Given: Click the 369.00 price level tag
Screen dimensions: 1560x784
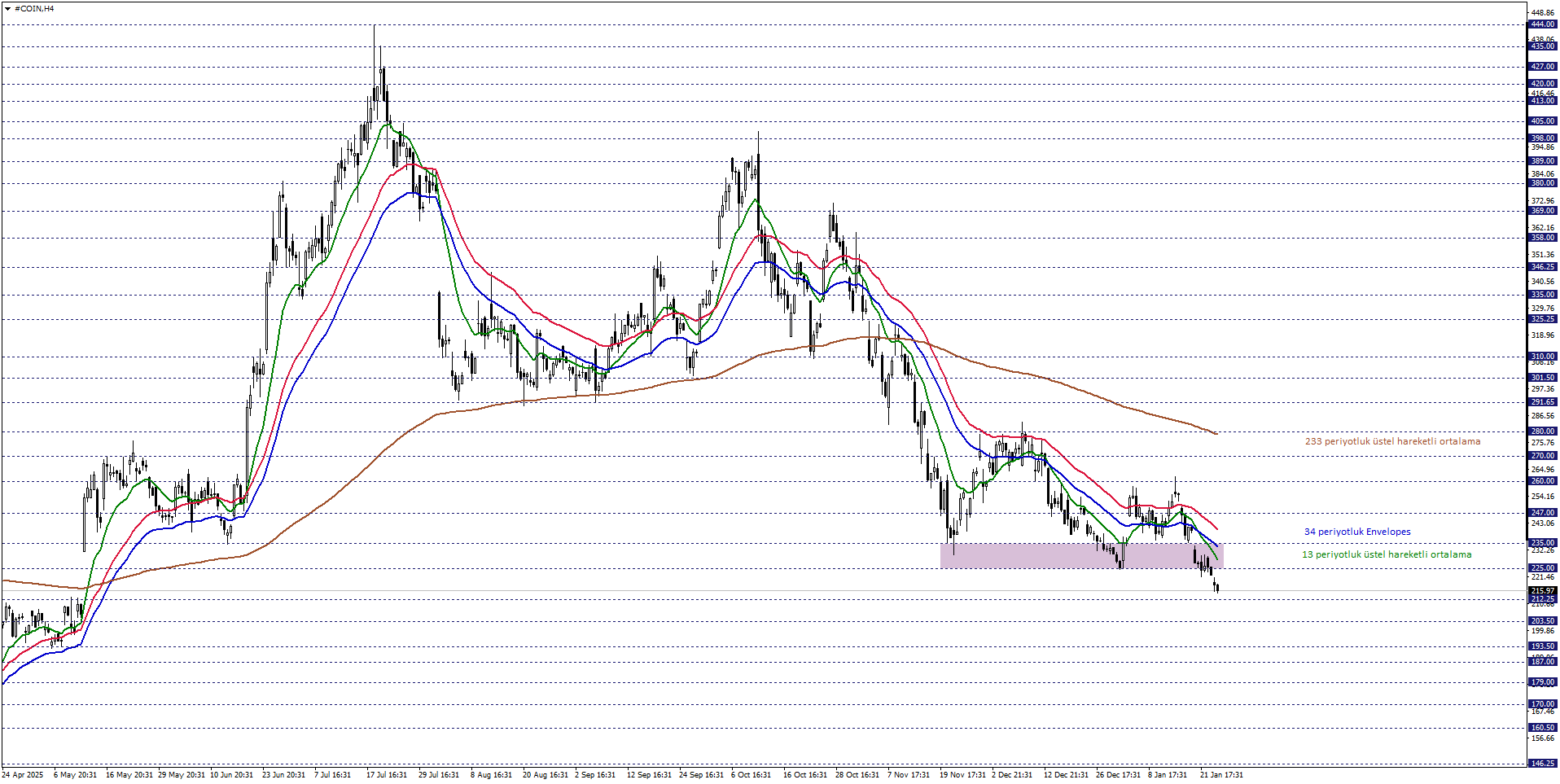Looking at the screenshot, I should [x=1542, y=211].
